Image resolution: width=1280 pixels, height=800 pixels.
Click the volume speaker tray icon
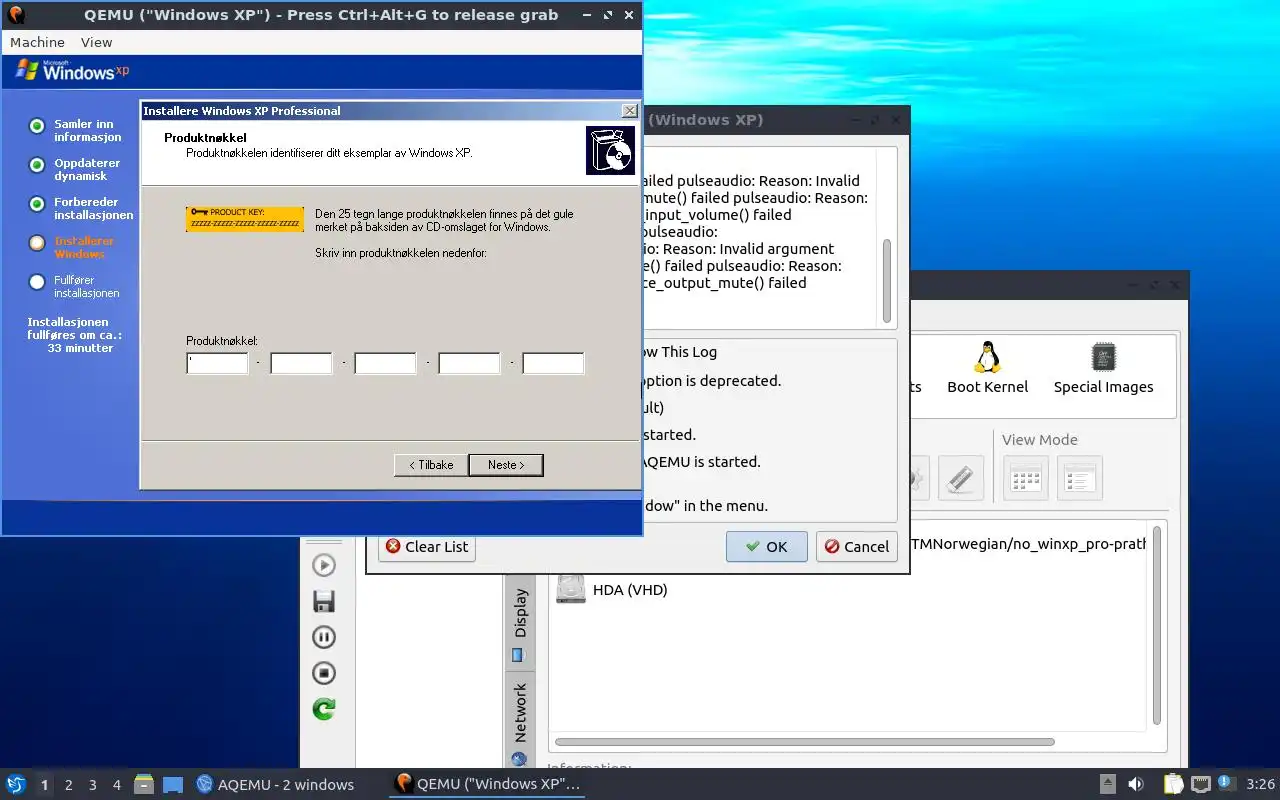pos(1137,784)
